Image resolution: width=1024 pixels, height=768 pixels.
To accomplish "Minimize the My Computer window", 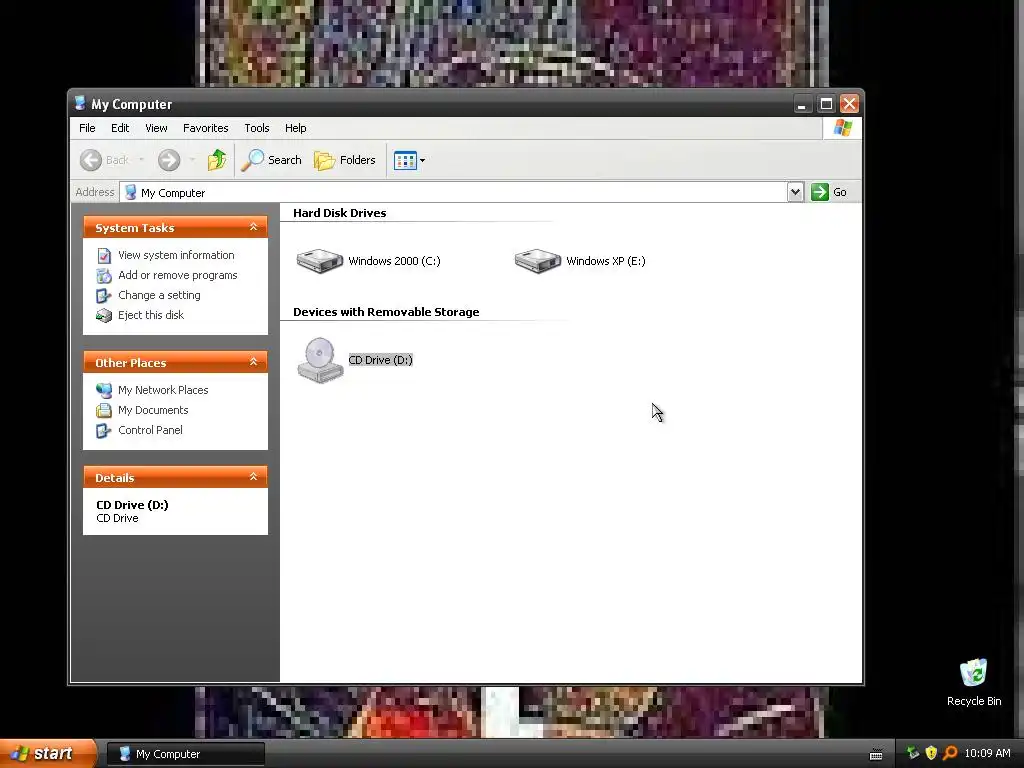I will point(802,104).
